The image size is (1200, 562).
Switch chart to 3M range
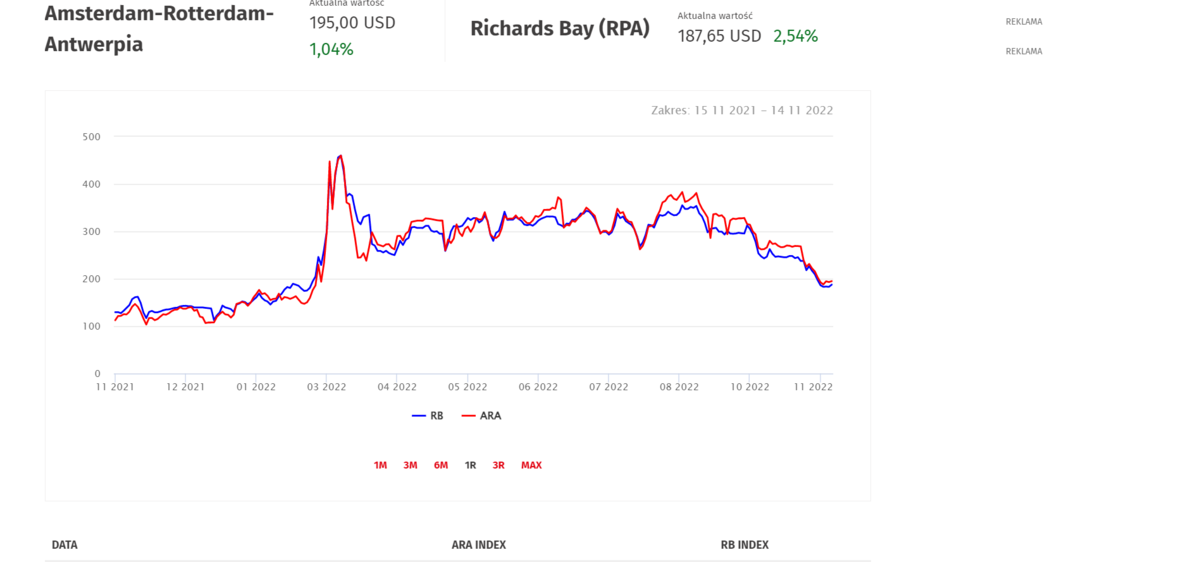410,465
